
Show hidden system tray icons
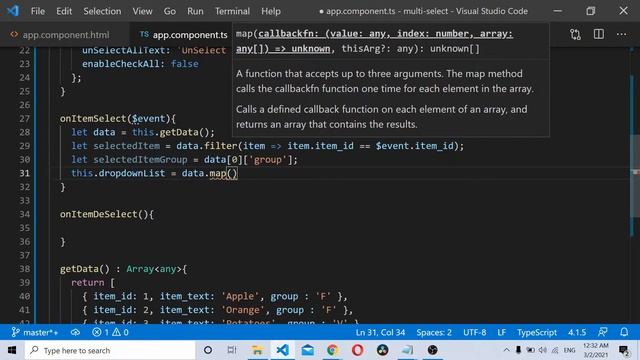pos(506,350)
